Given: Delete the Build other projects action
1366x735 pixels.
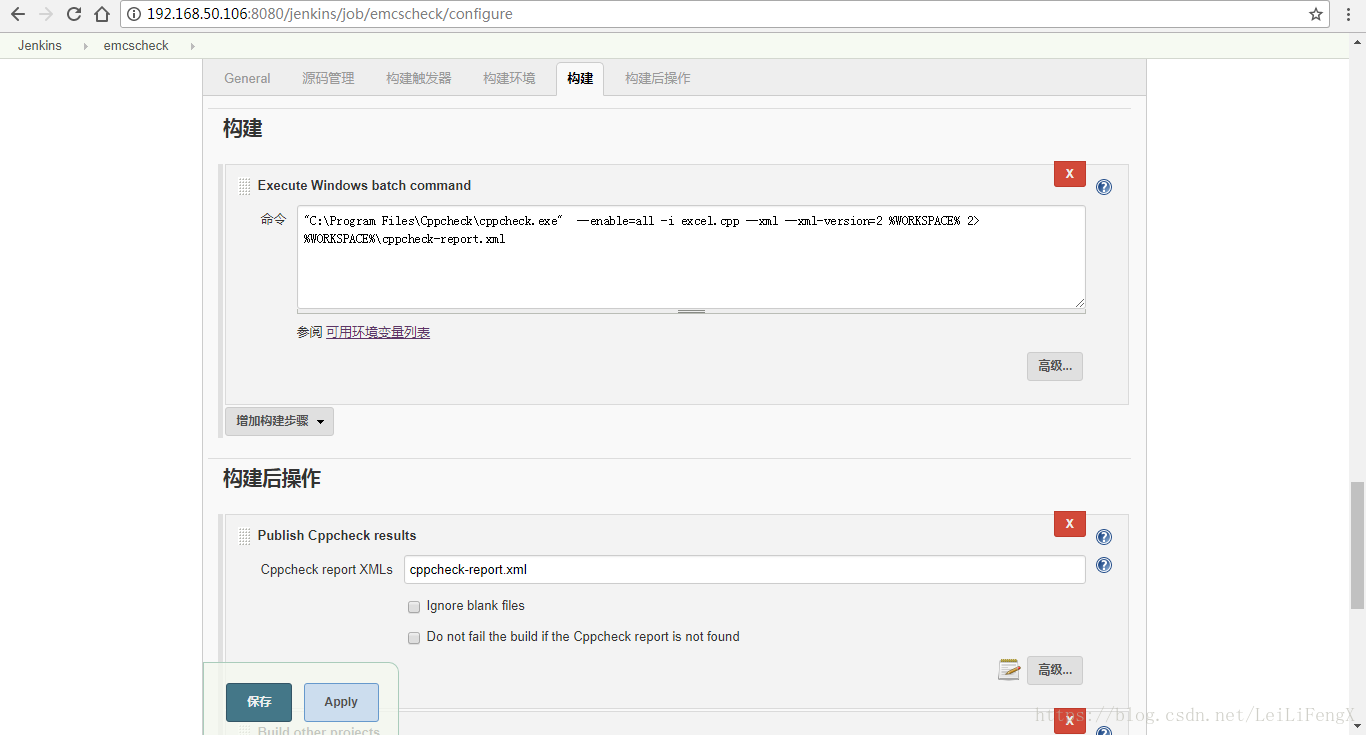Looking at the screenshot, I should (x=1069, y=721).
